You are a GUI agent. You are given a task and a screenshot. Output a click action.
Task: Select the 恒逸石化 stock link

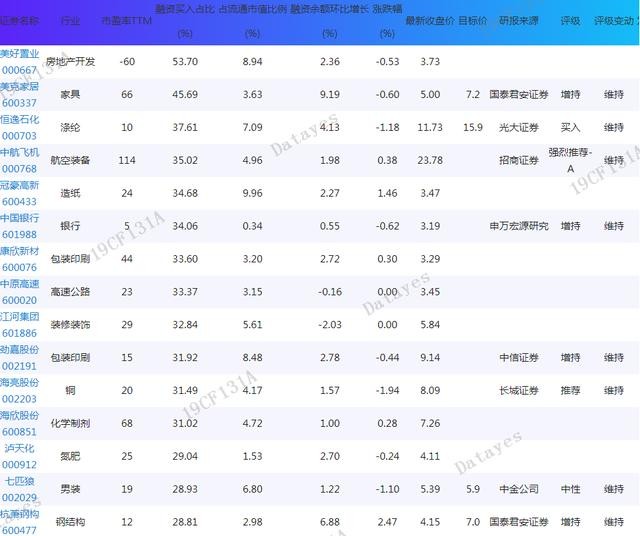coord(20,127)
